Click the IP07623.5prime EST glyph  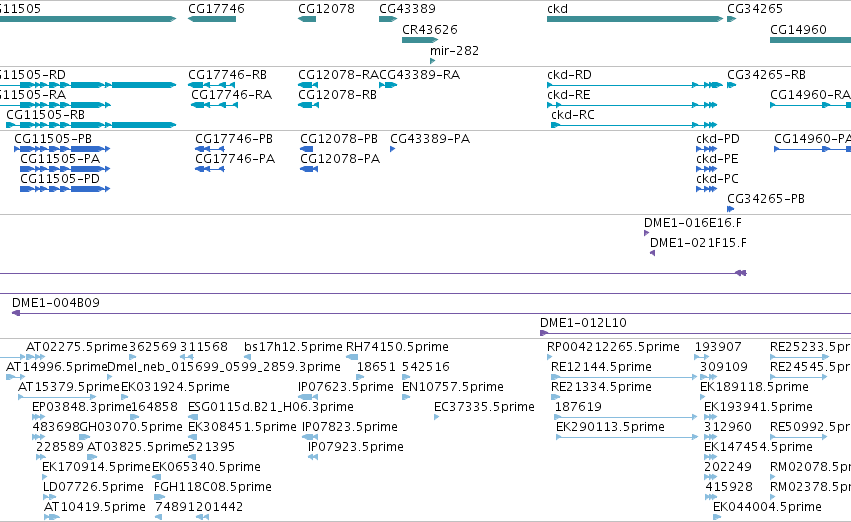click(x=308, y=397)
